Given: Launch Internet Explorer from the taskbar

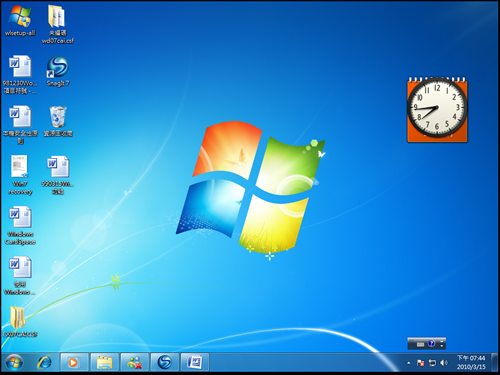Looking at the screenshot, I should (45, 362).
